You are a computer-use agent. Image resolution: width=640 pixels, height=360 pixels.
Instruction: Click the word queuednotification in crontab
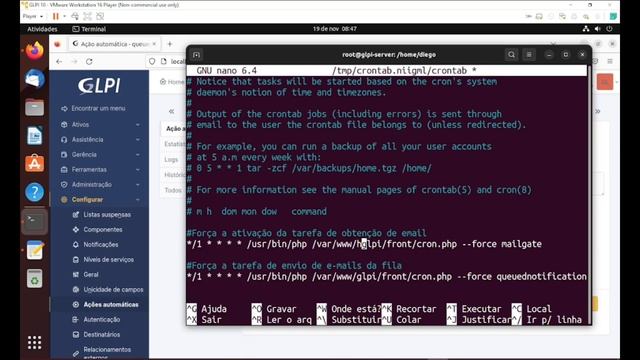coord(541,277)
